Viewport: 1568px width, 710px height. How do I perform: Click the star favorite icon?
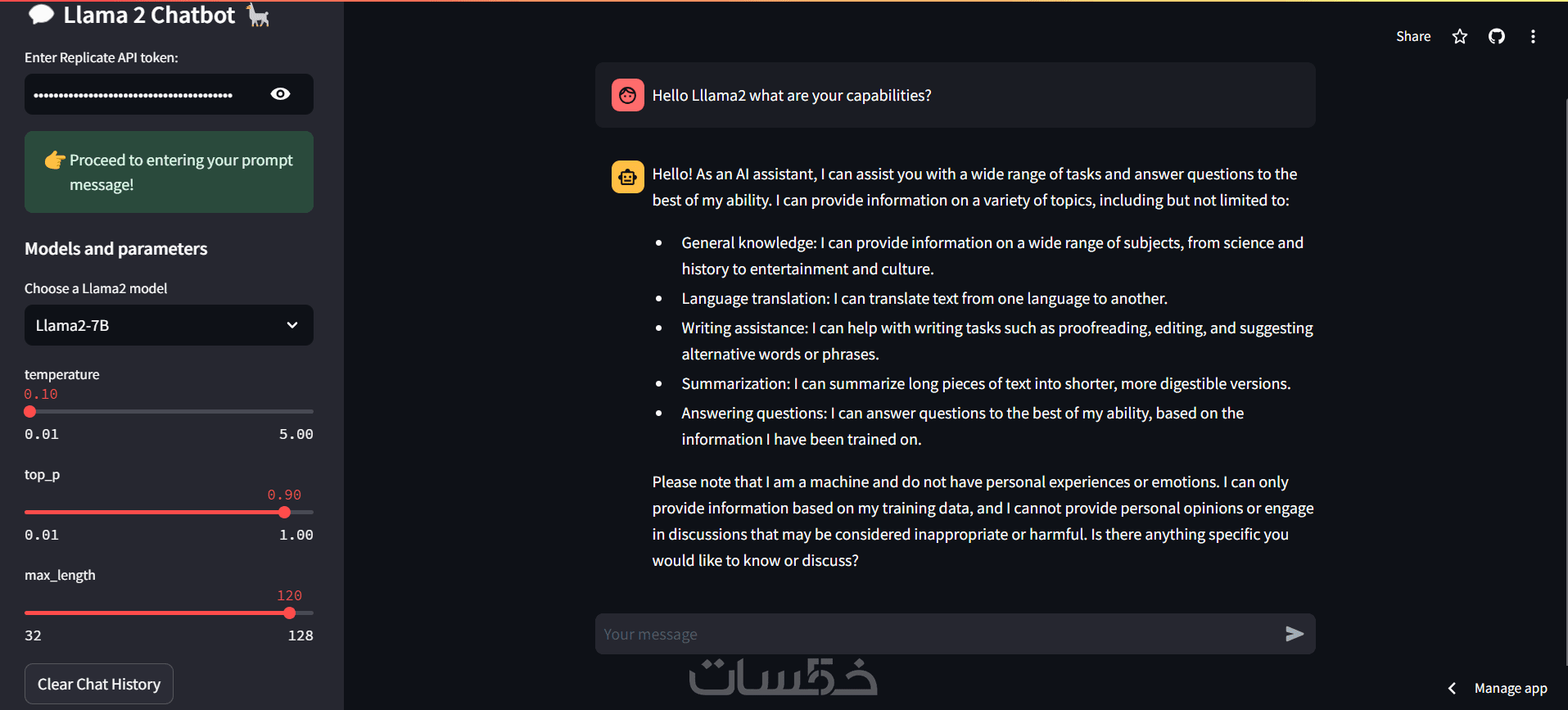click(1460, 37)
